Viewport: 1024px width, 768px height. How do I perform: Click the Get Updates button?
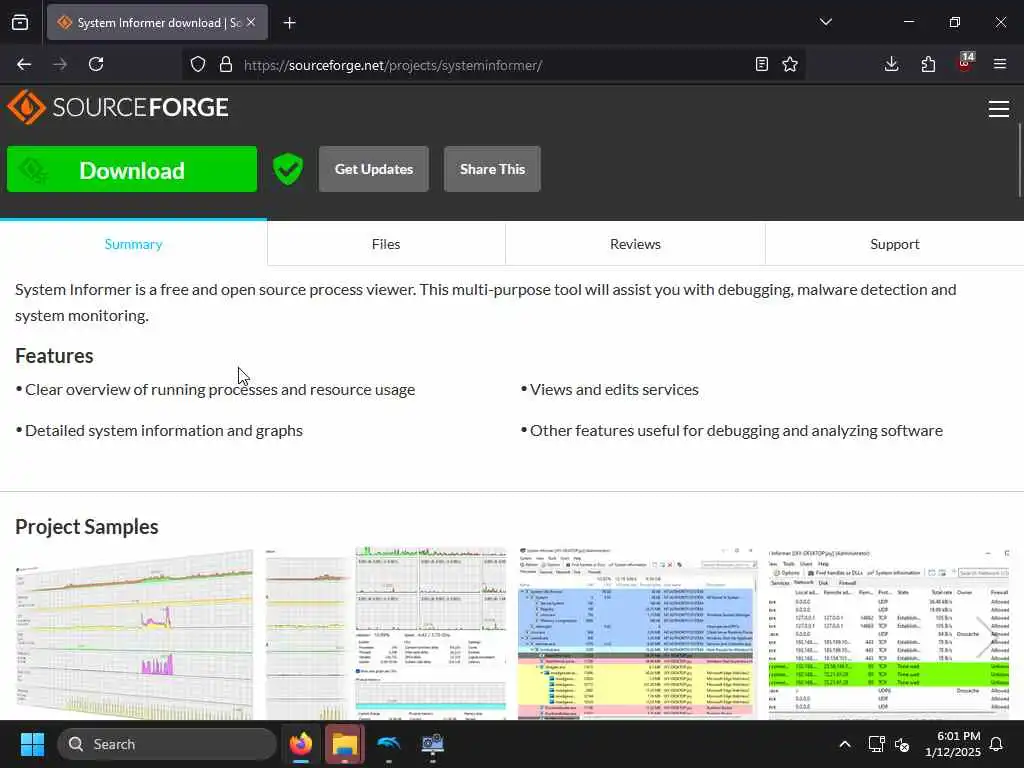pyautogui.click(x=374, y=169)
